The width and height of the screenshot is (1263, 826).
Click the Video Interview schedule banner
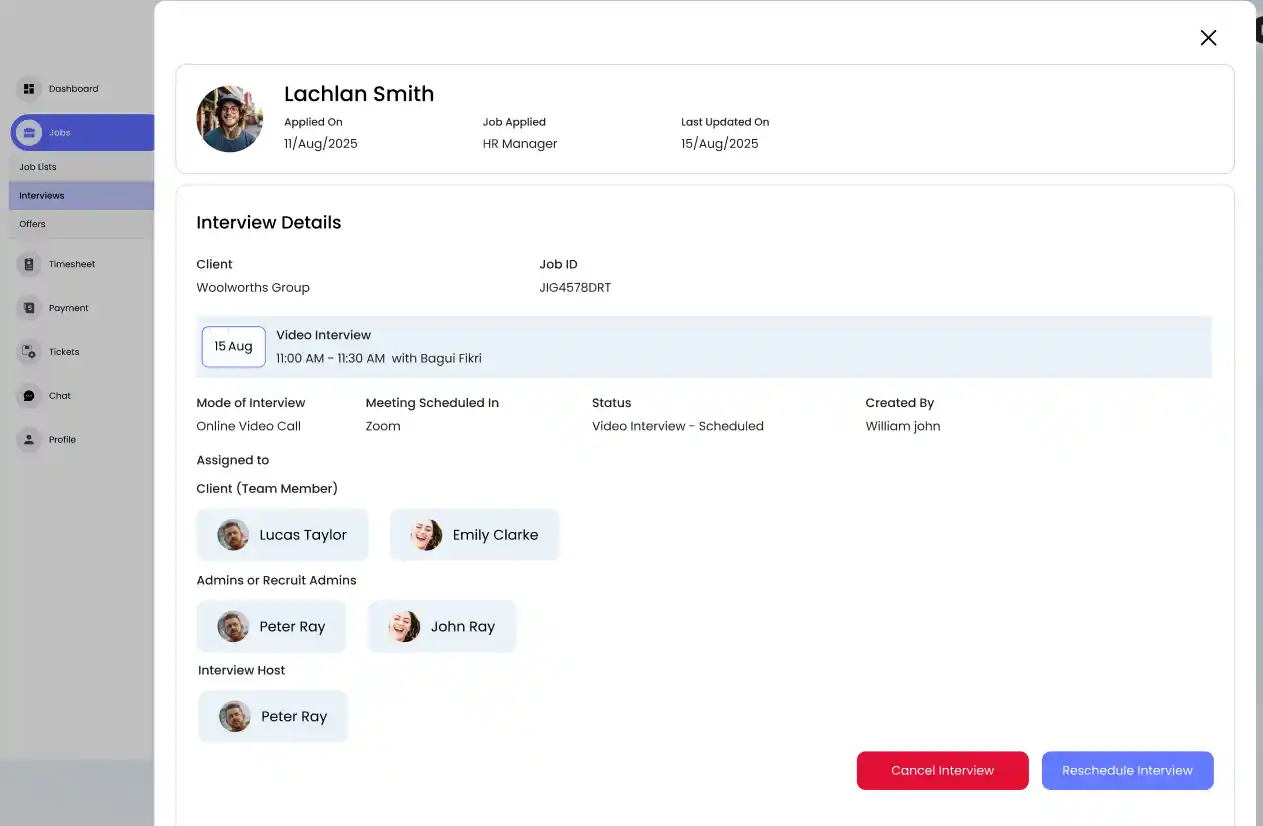704,346
